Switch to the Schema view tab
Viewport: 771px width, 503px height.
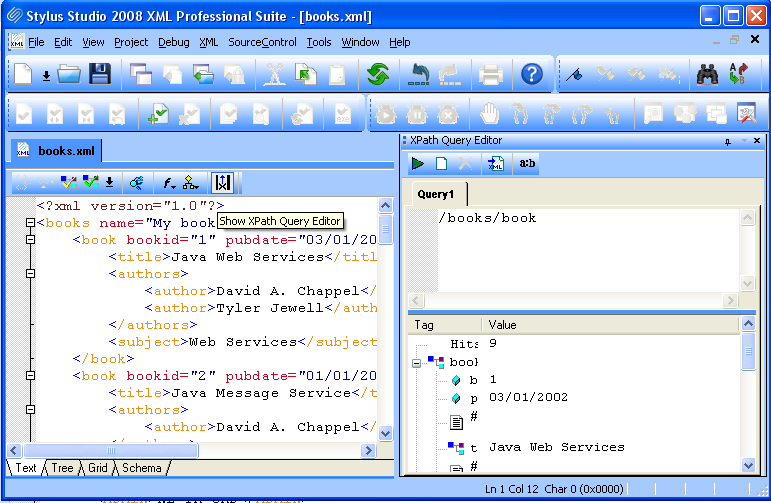point(141,468)
